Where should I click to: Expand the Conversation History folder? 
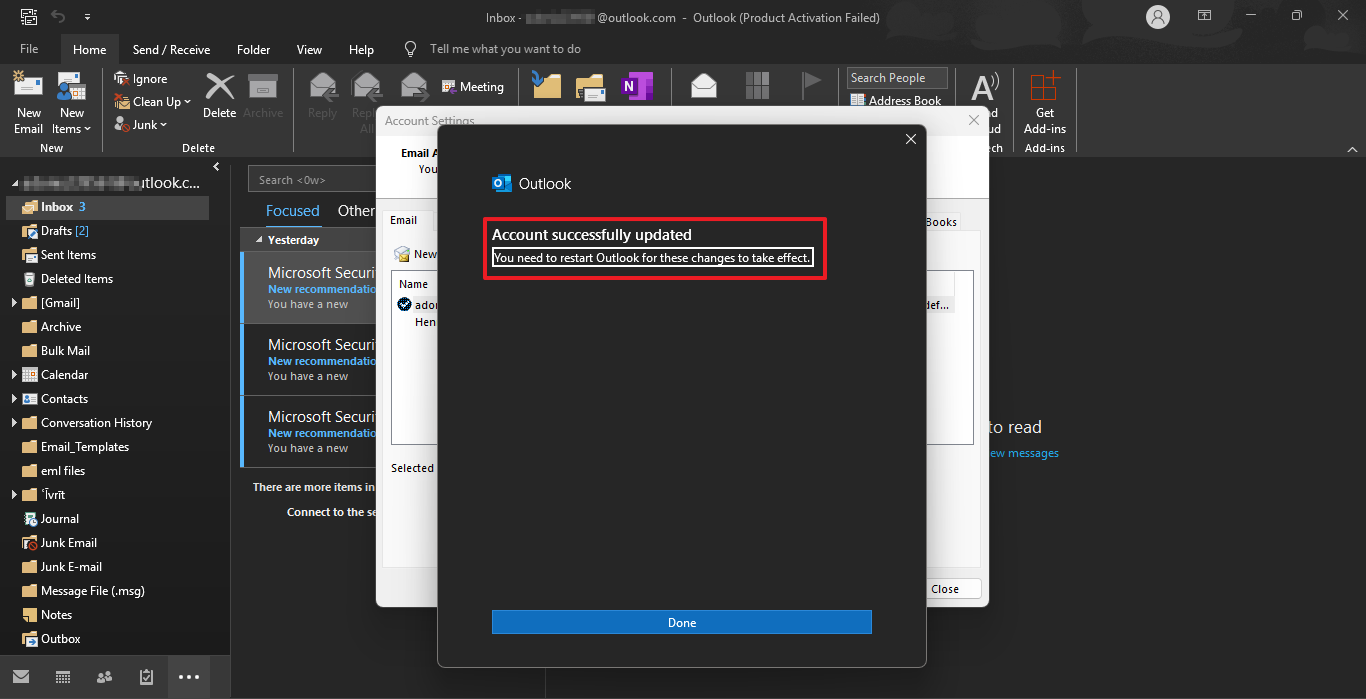click(x=14, y=423)
